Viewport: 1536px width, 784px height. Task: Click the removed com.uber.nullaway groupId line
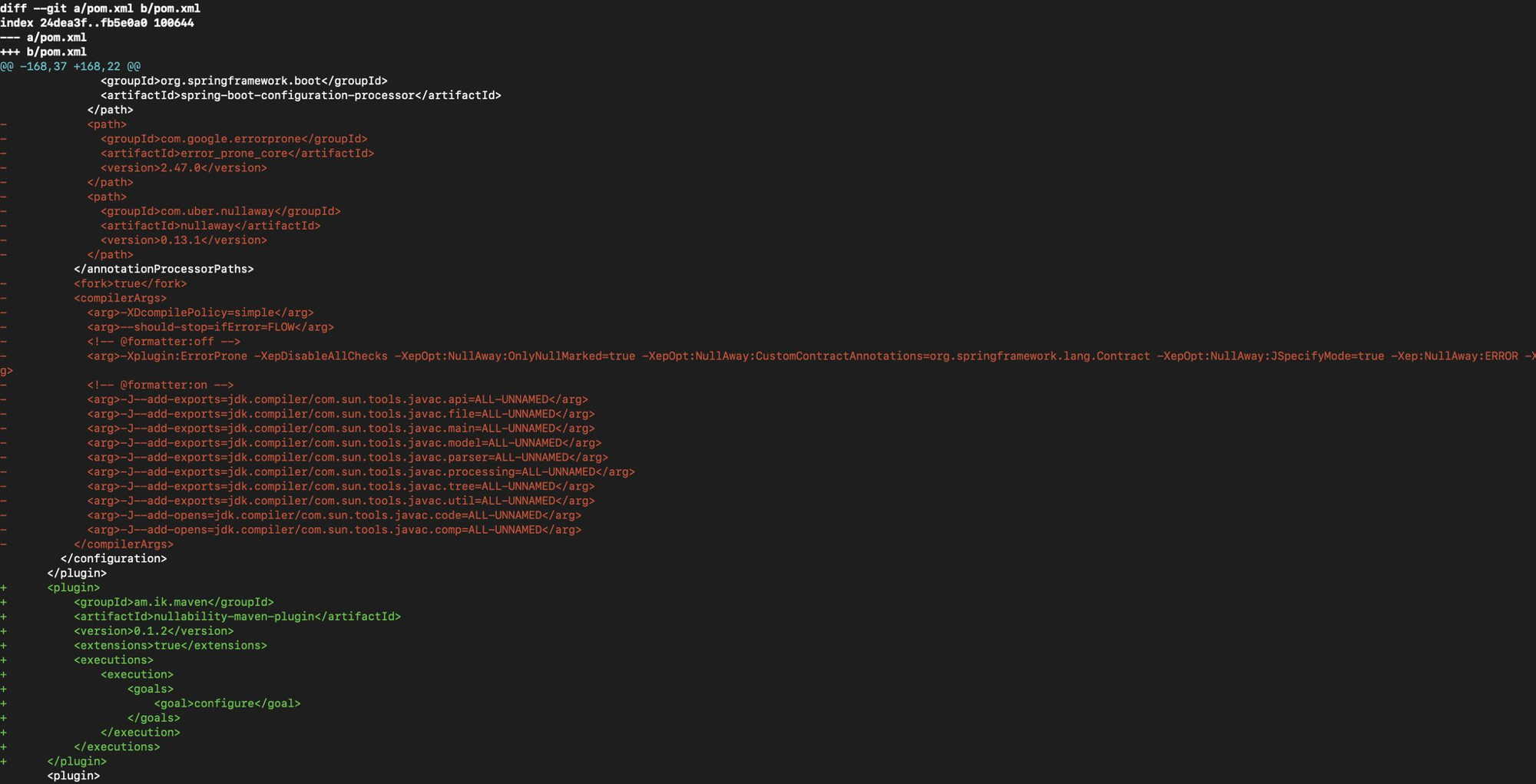(x=220, y=211)
